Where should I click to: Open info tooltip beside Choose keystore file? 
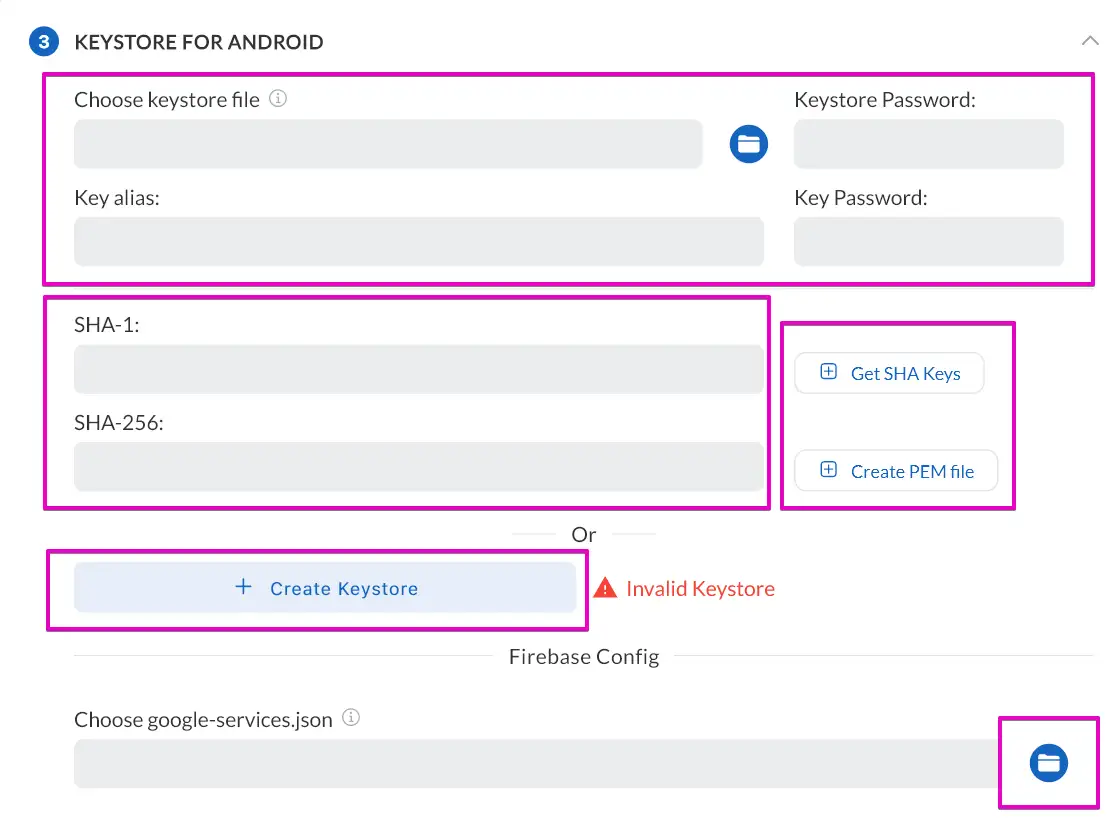(279, 99)
